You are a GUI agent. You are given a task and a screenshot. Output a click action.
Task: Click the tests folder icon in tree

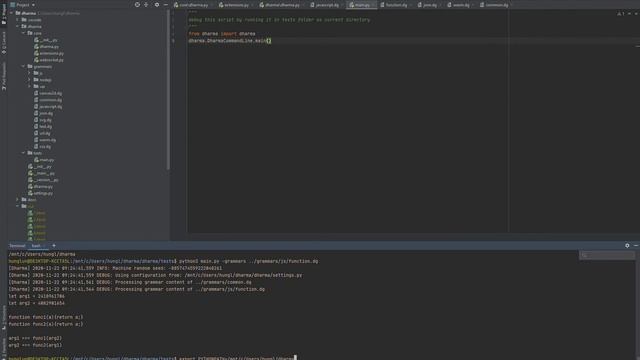(x=30, y=153)
